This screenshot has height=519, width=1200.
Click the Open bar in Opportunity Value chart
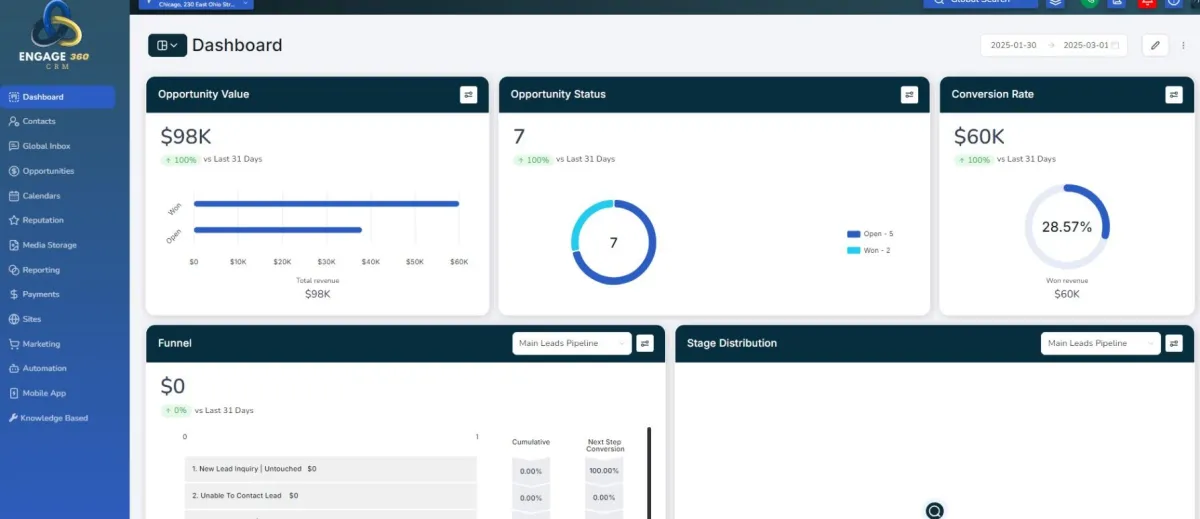point(277,230)
